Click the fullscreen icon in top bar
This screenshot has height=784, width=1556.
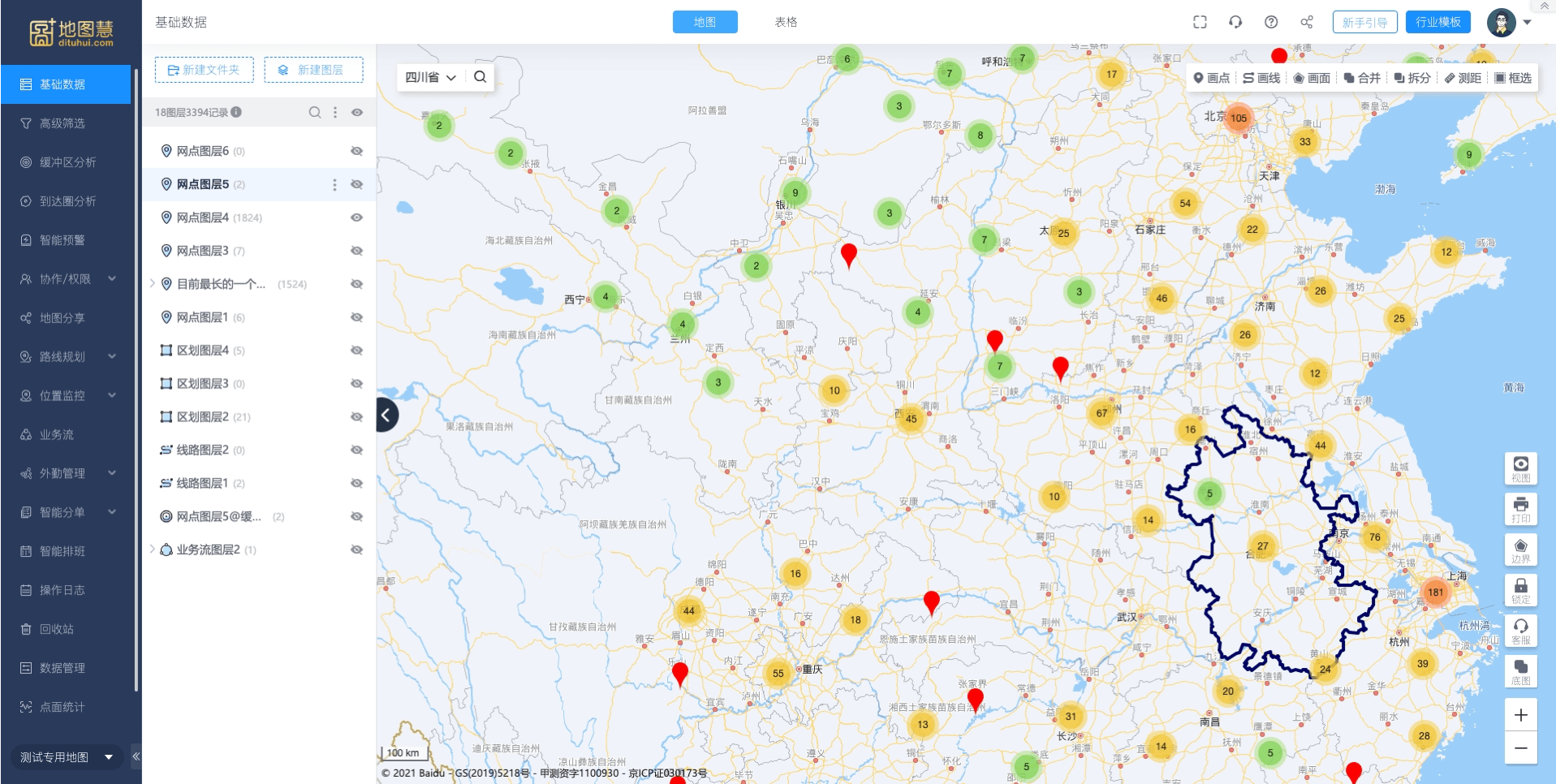[x=1200, y=22]
